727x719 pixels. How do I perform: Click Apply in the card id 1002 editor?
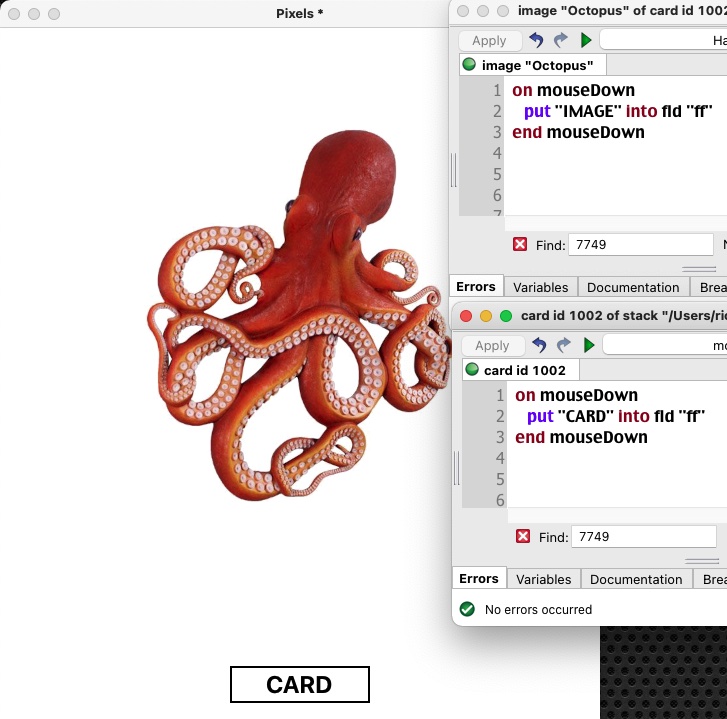[x=492, y=346]
